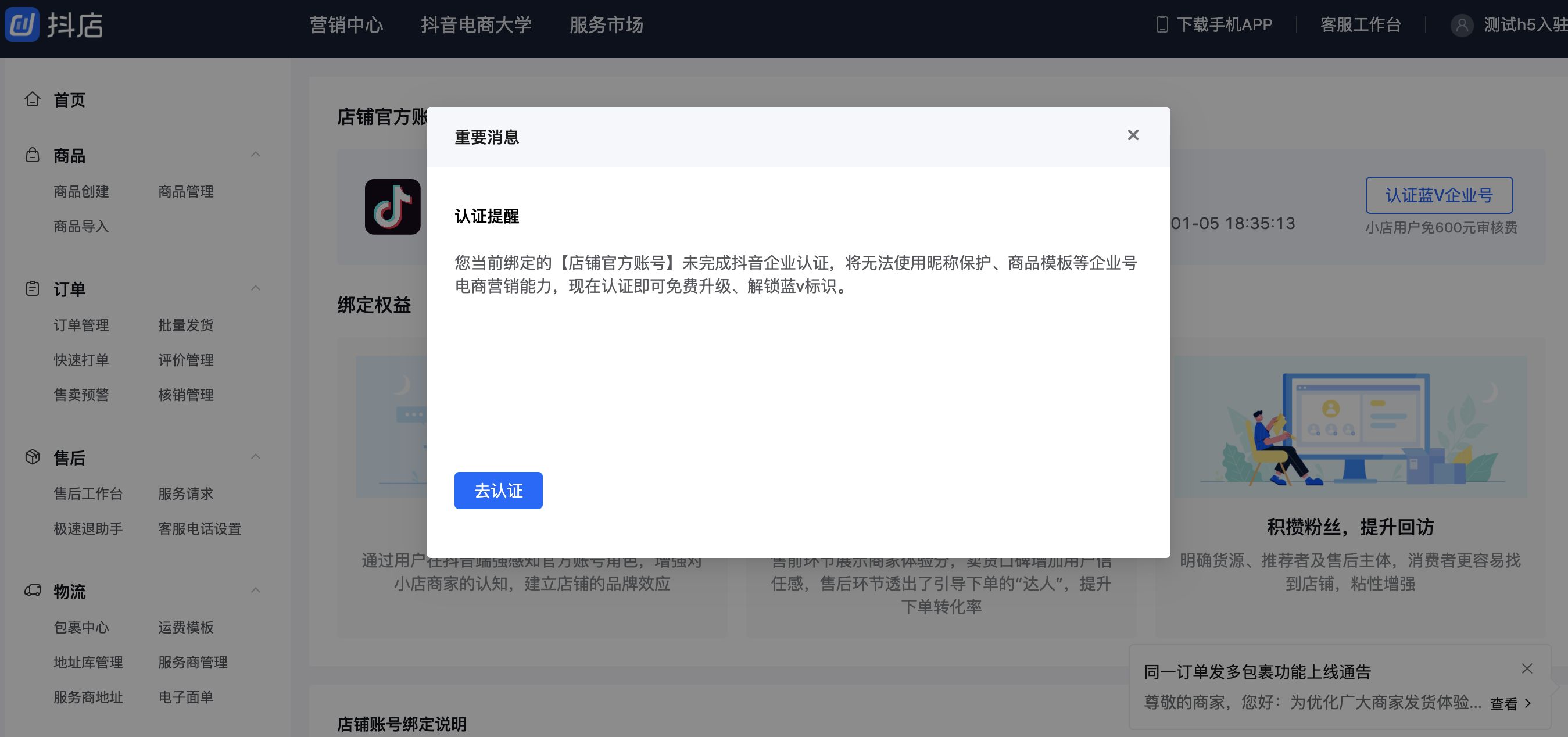Open 核销管理 in sidebar
Screen dimensions: 1568x737
[185, 395]
